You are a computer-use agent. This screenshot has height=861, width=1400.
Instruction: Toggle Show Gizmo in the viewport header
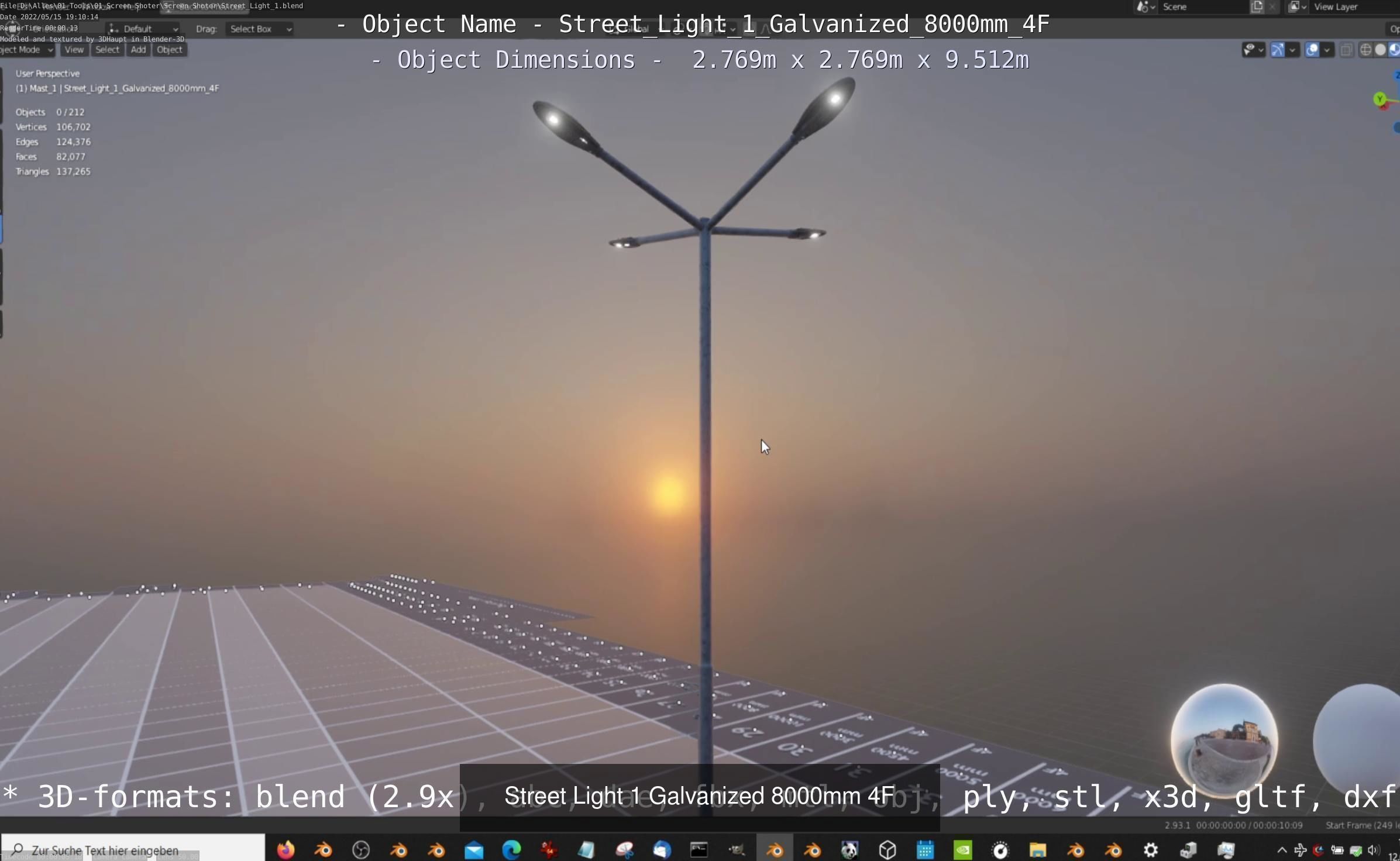1278,50
